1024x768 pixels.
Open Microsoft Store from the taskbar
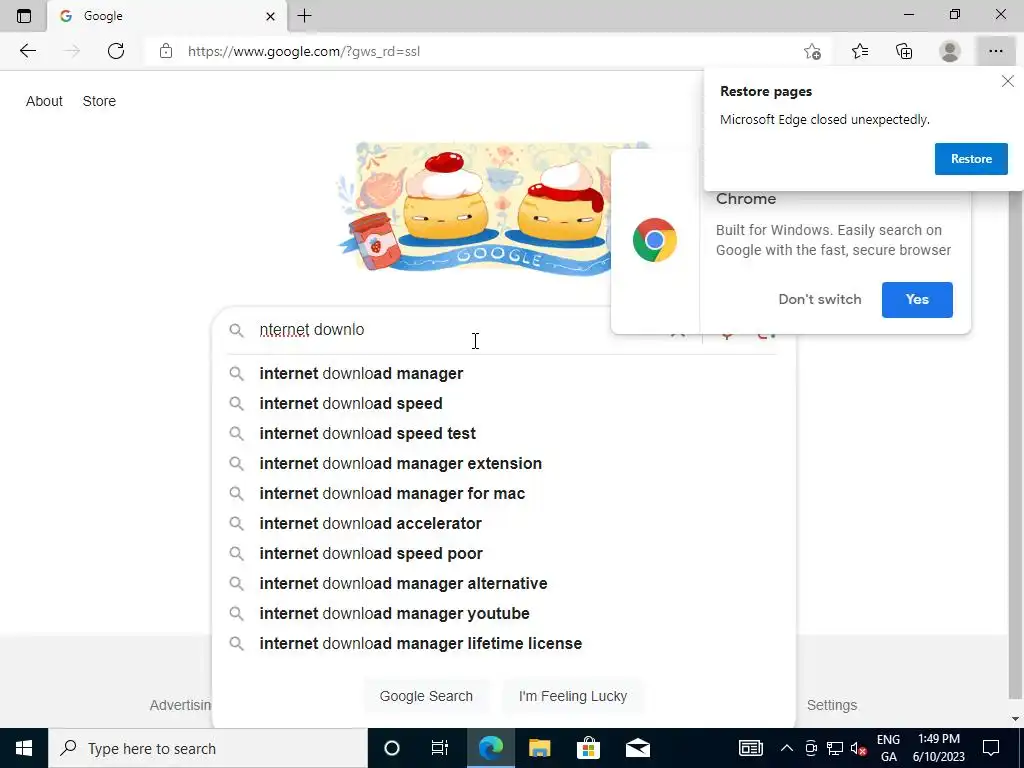tap(588, 748)
